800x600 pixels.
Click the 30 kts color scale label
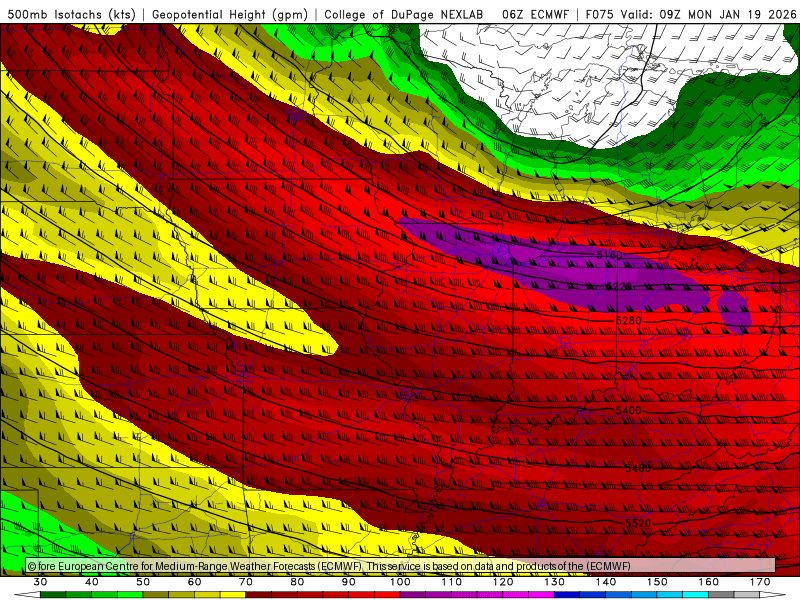click(40, 582)
